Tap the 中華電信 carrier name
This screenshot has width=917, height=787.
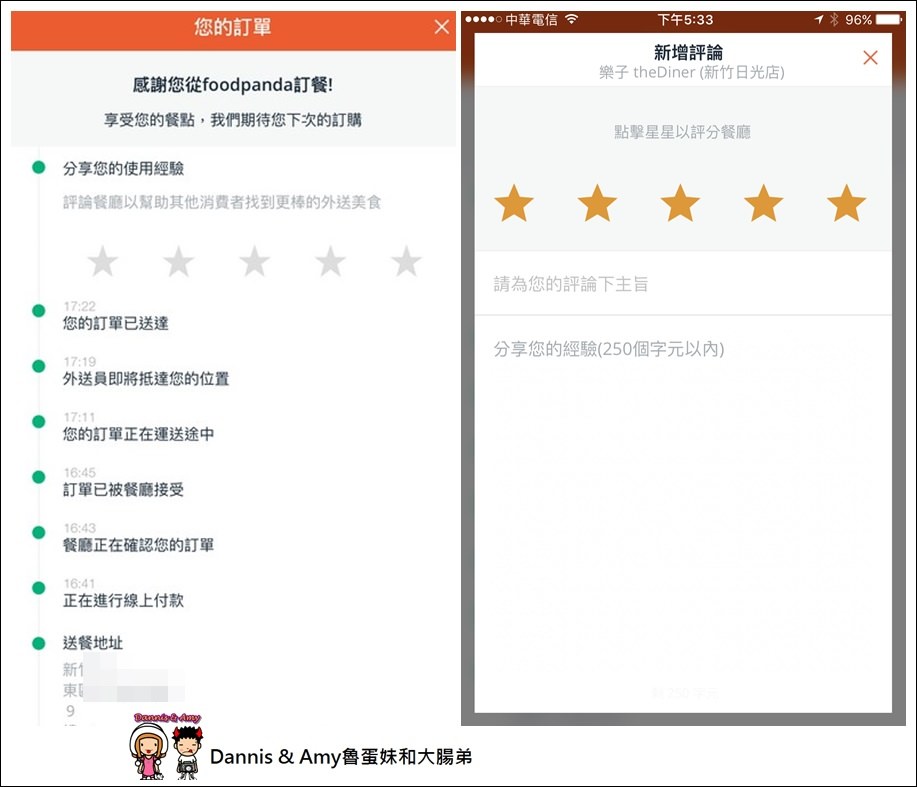coord(532,20)
